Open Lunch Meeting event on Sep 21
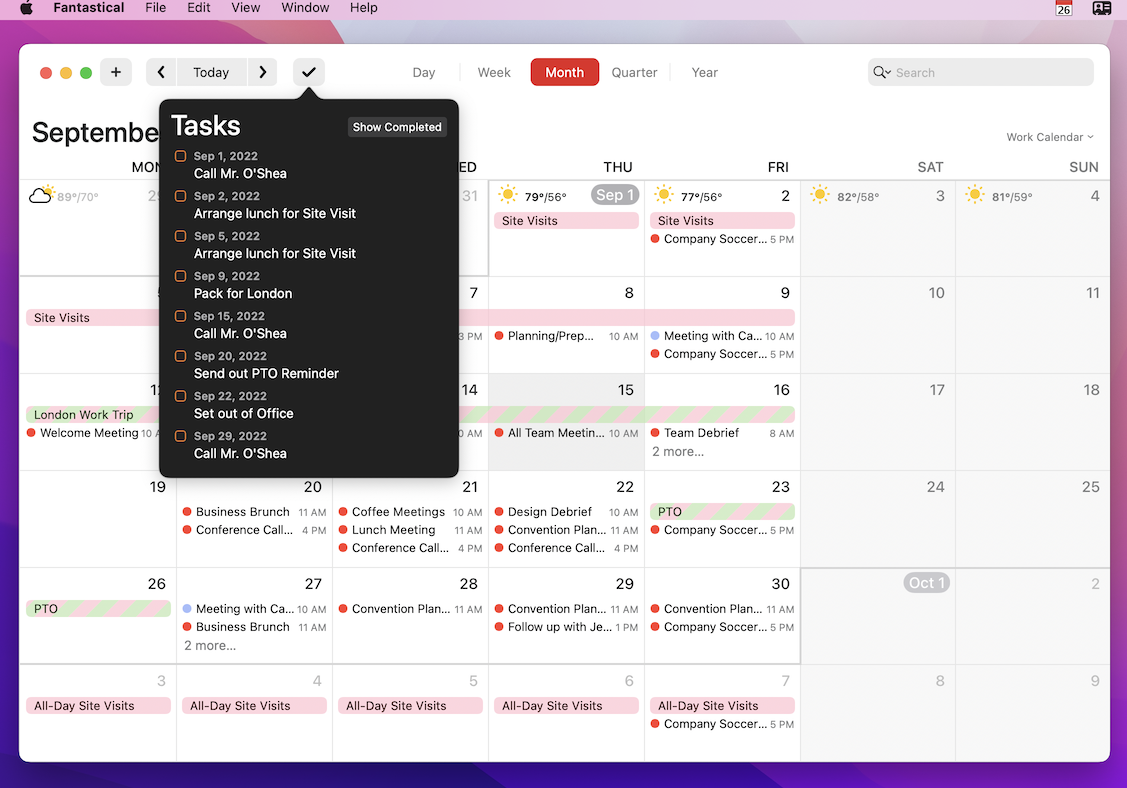The image size is (1127, 788). pos(410,530)
